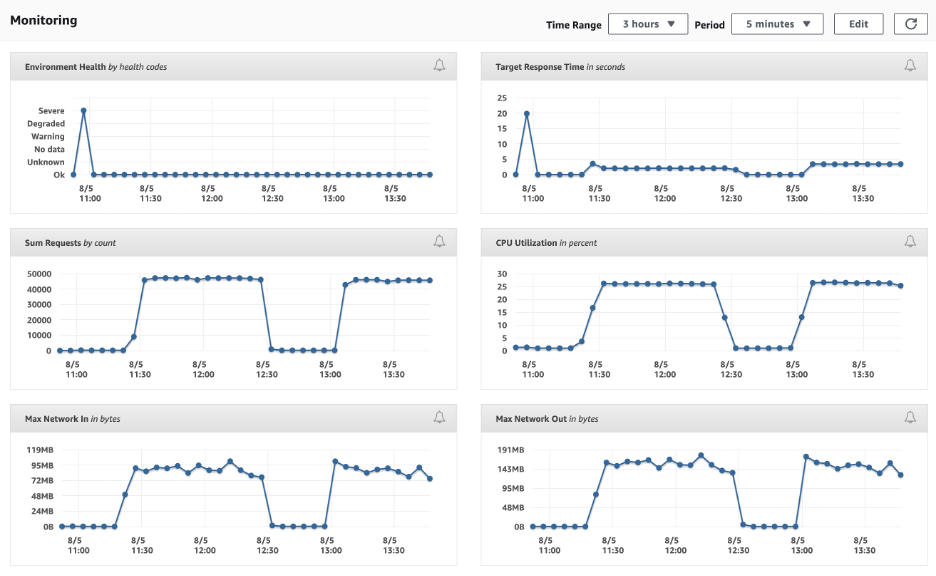Click the Max Network In alarm bell
Viewport: 936px width, 576px height.
(439, 418)
